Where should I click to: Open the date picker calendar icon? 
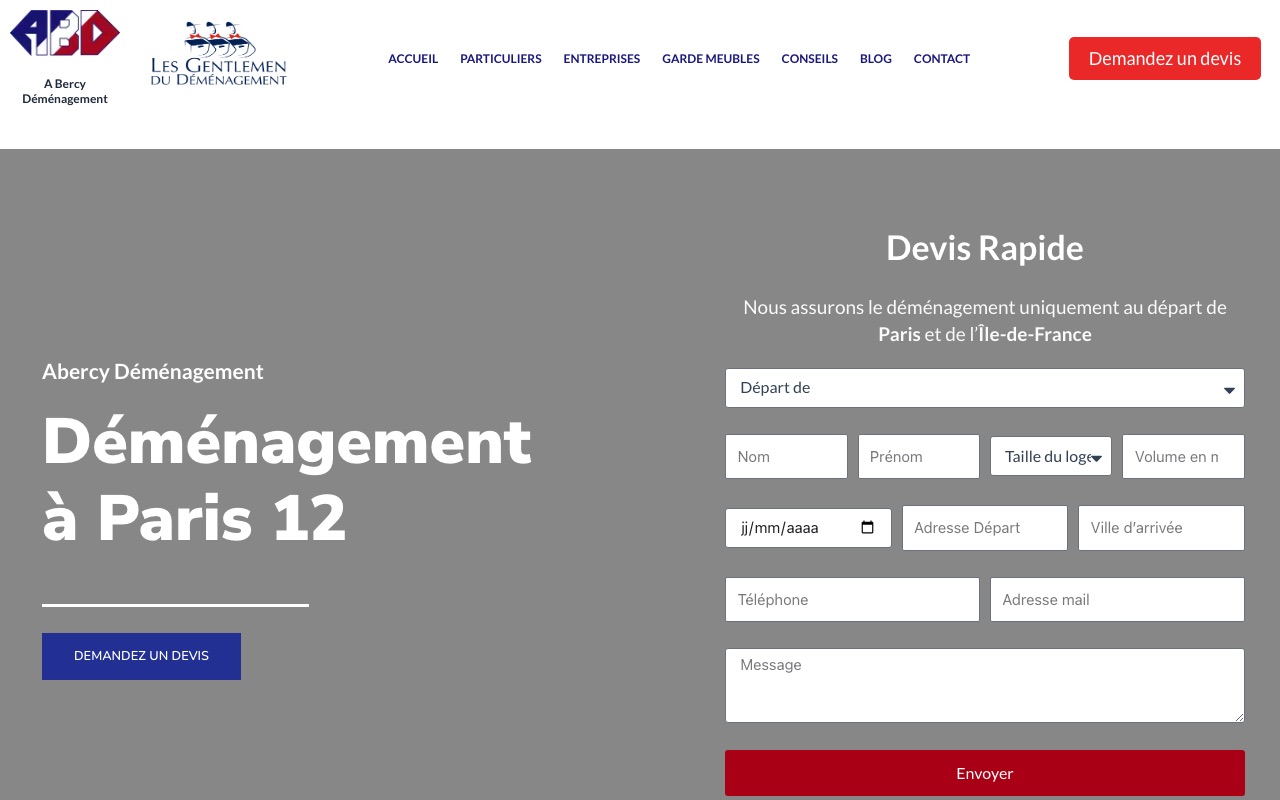tap(867, 527)
